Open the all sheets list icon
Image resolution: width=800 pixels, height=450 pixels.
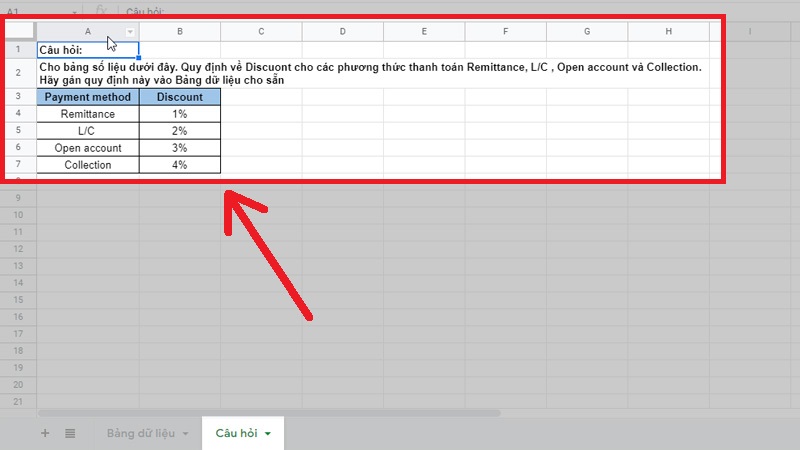pos(71,433)
